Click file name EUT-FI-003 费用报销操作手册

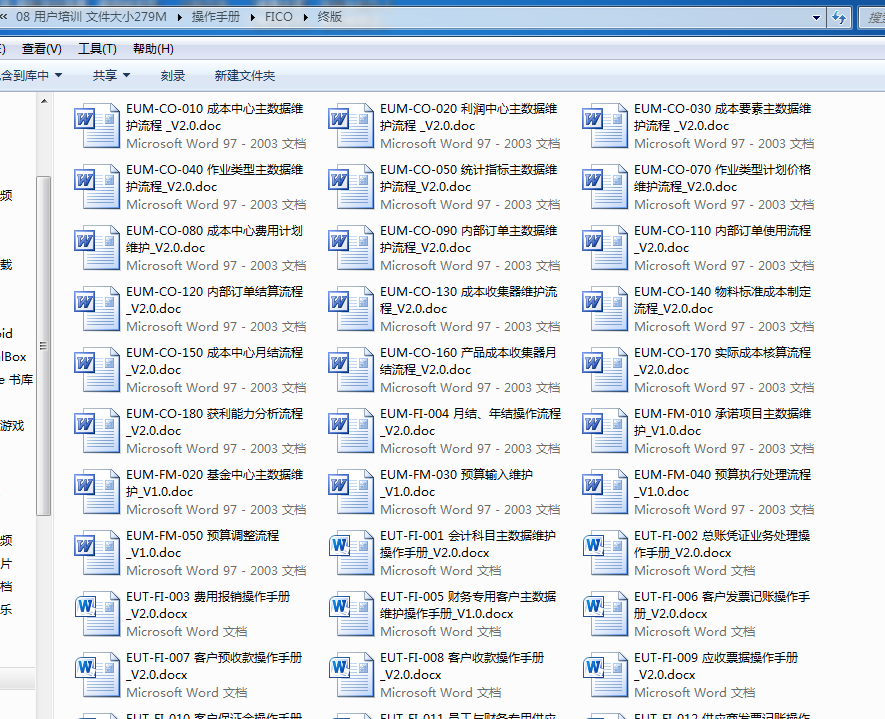[208, 604]
